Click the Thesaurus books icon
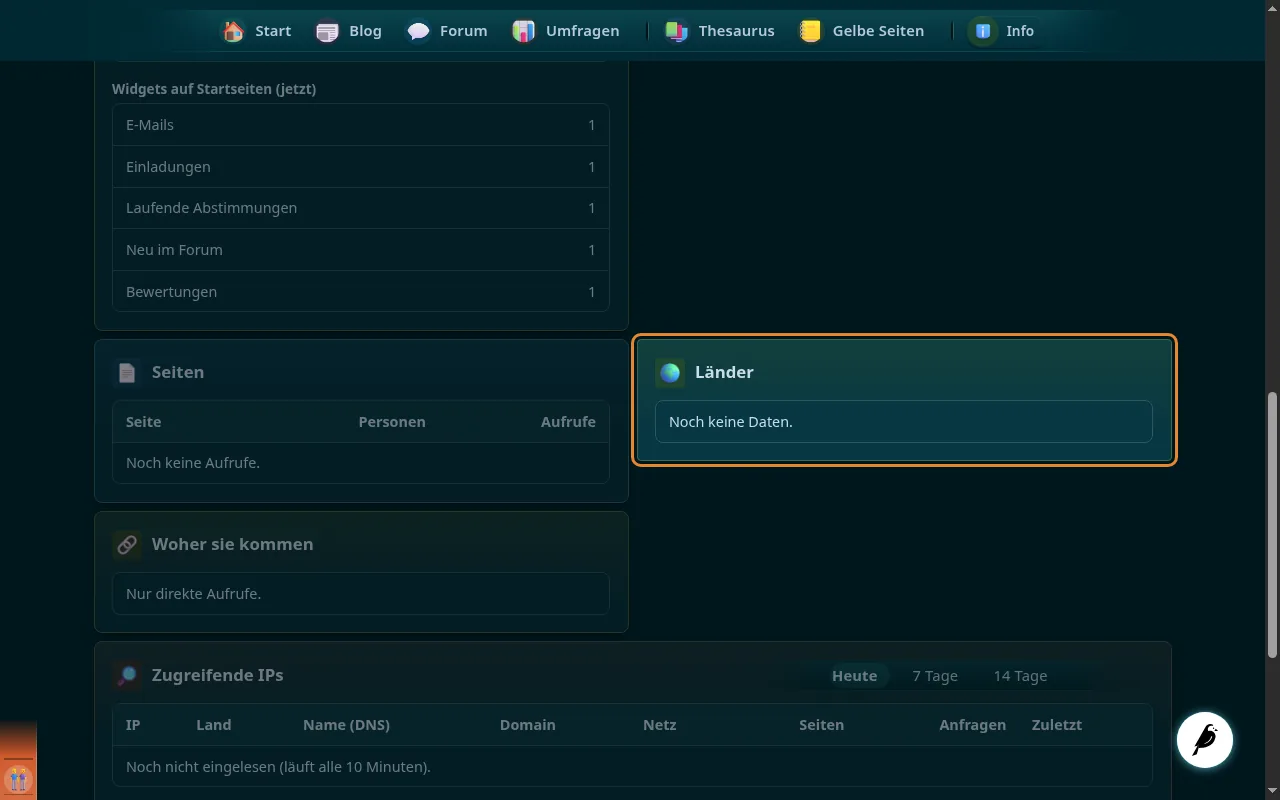 click(677, 31)
